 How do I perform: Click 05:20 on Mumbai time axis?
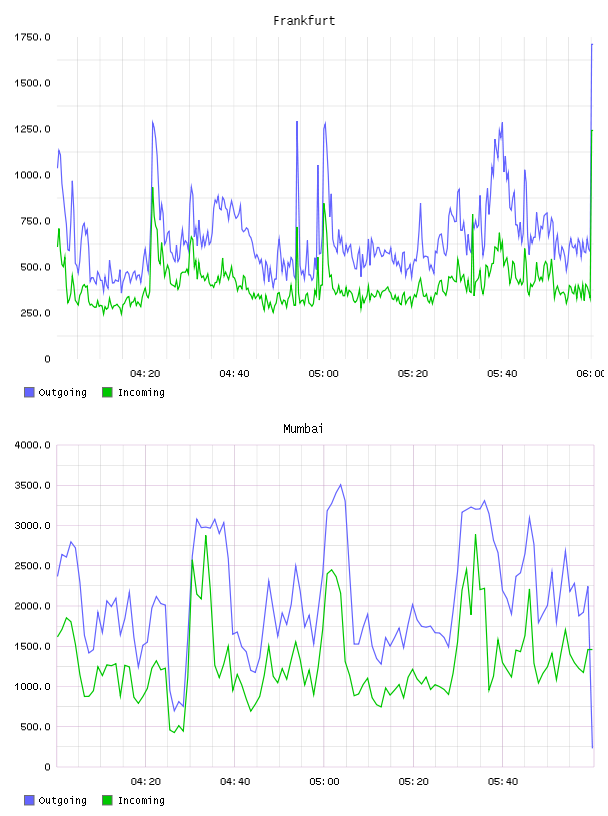[413, 782]
